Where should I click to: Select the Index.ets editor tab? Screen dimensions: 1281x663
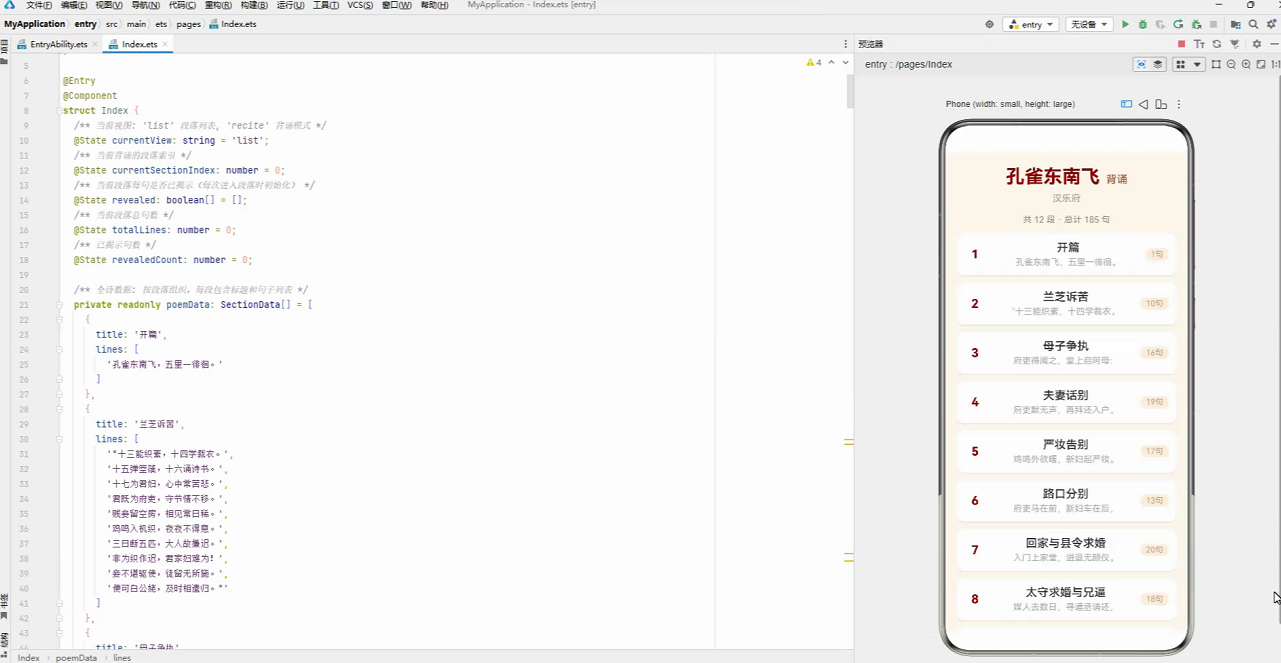(x=139, y=45)
